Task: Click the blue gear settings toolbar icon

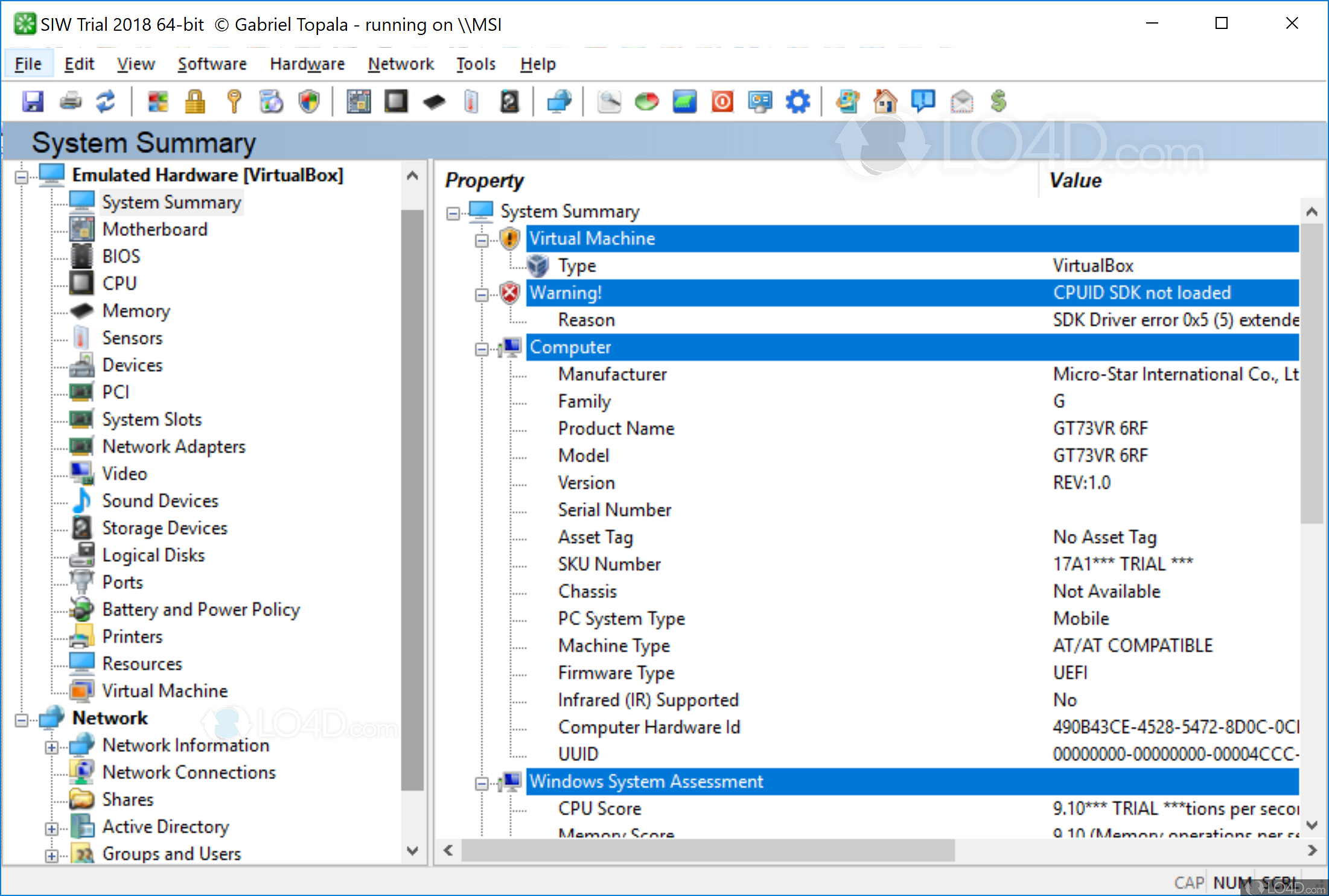Action: [798, 101]
